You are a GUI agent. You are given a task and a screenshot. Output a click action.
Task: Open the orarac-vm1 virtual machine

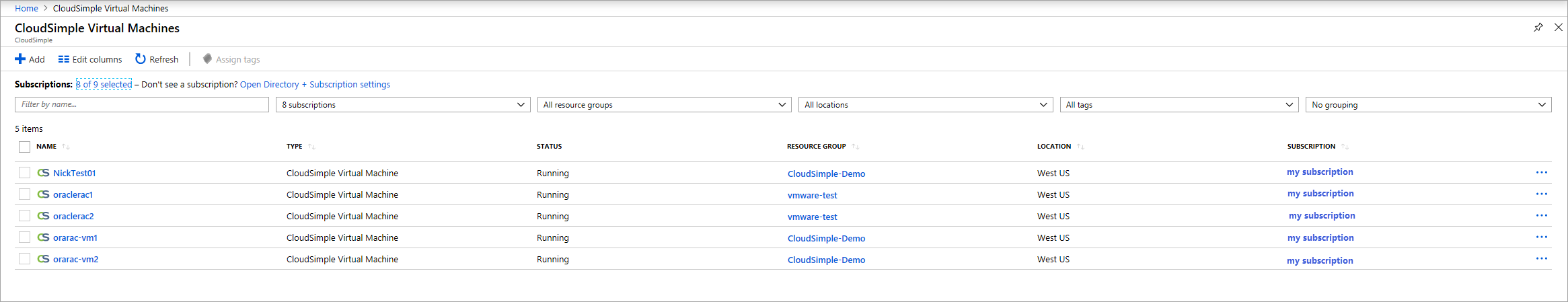75,237
